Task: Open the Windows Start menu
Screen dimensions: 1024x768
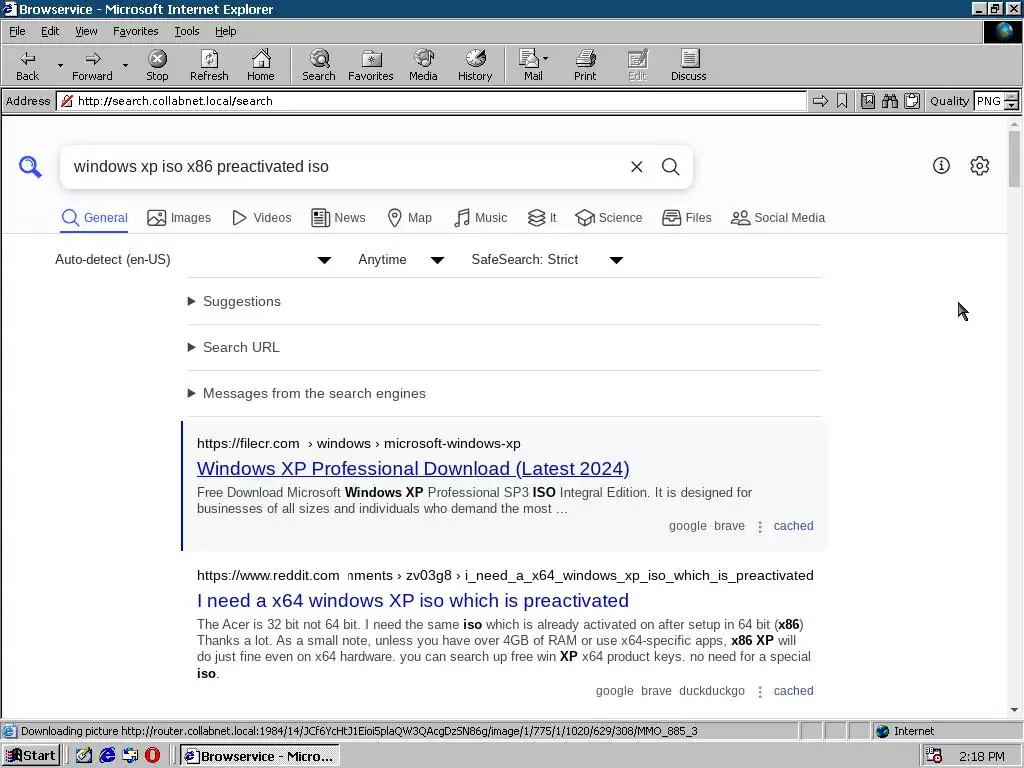Action: click(31, 756)
